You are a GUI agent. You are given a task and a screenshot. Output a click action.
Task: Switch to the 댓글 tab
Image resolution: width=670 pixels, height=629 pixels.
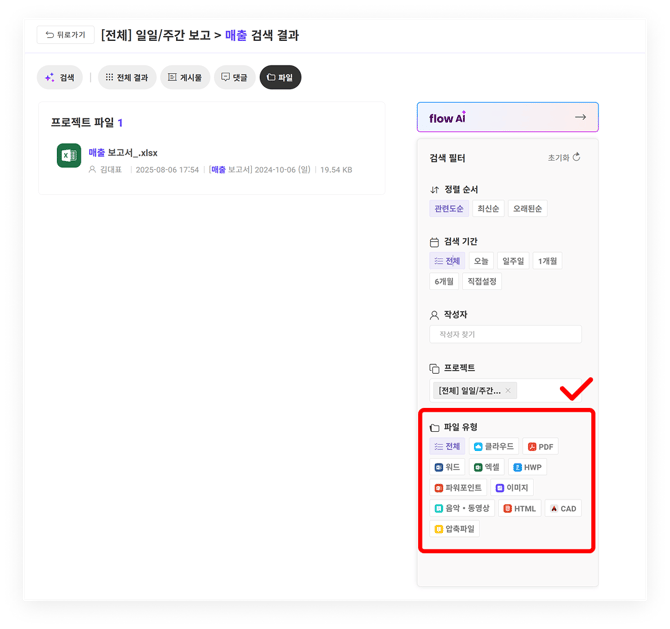click(x=233, y=77)
